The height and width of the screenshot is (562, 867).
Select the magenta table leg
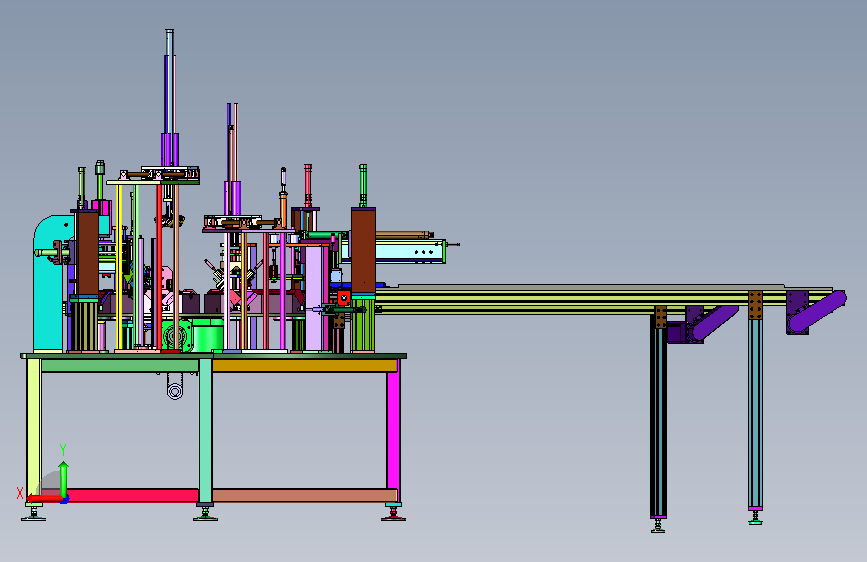click(393, 430)
